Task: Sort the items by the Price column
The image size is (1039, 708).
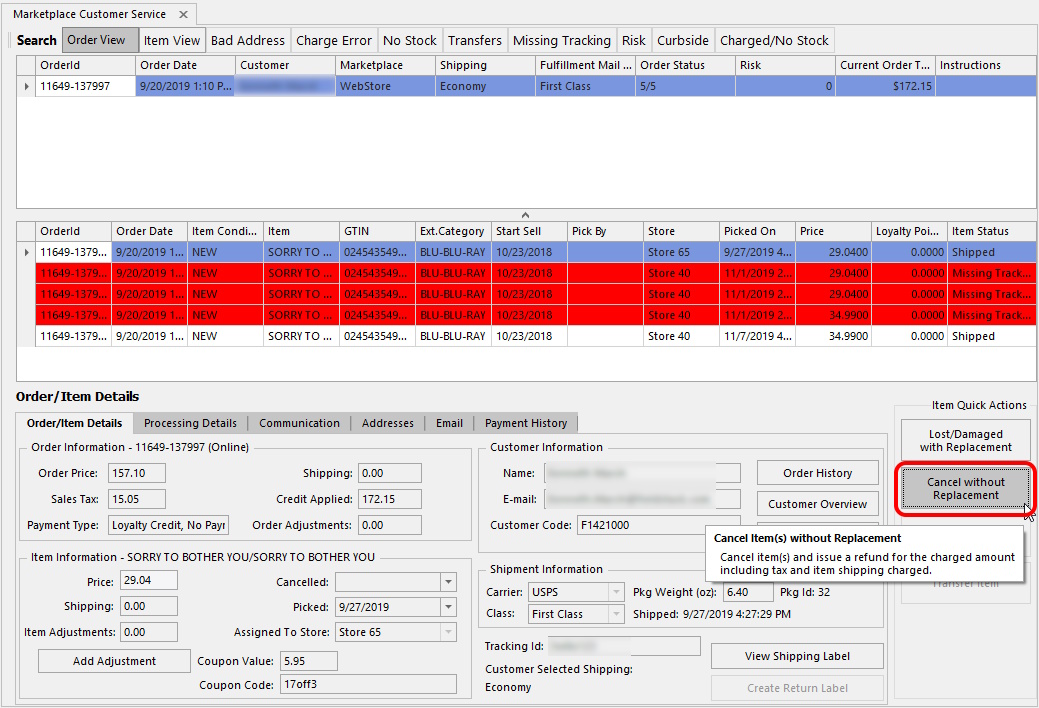Action: click(x=833, y=231)
